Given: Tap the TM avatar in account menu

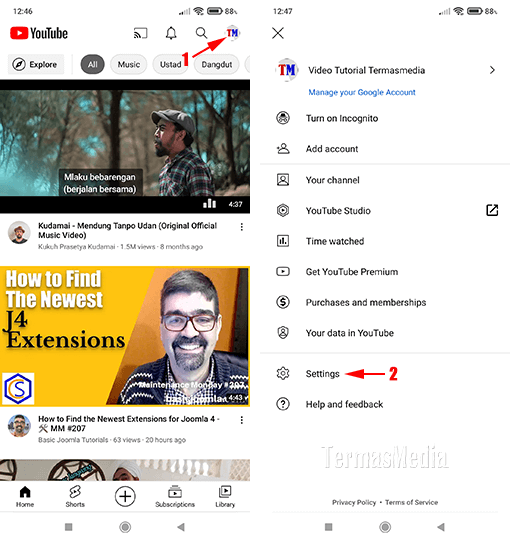Looking at the screenshot, I should pos(287,70).
